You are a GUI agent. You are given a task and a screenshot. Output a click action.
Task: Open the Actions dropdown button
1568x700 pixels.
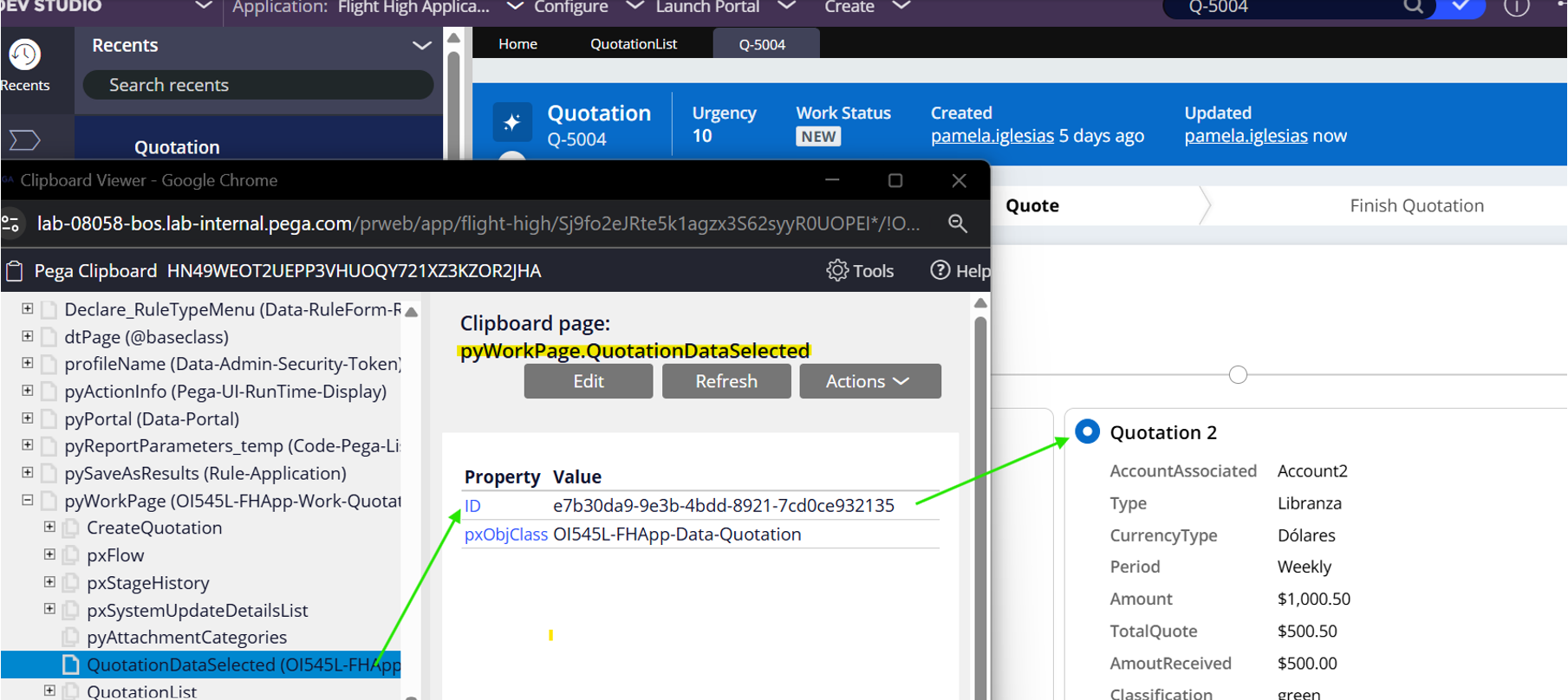coord(869,381)
